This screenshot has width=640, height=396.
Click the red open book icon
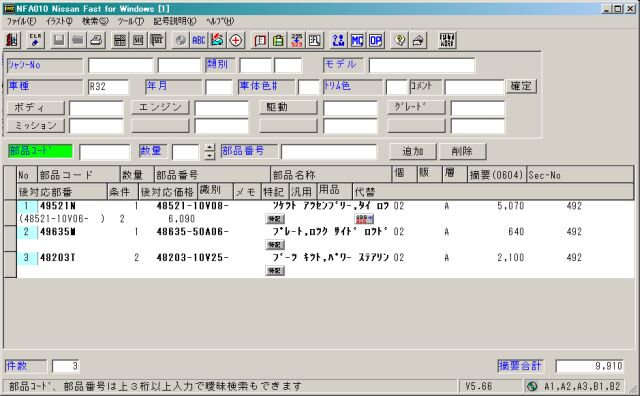(x=260, y=40)
